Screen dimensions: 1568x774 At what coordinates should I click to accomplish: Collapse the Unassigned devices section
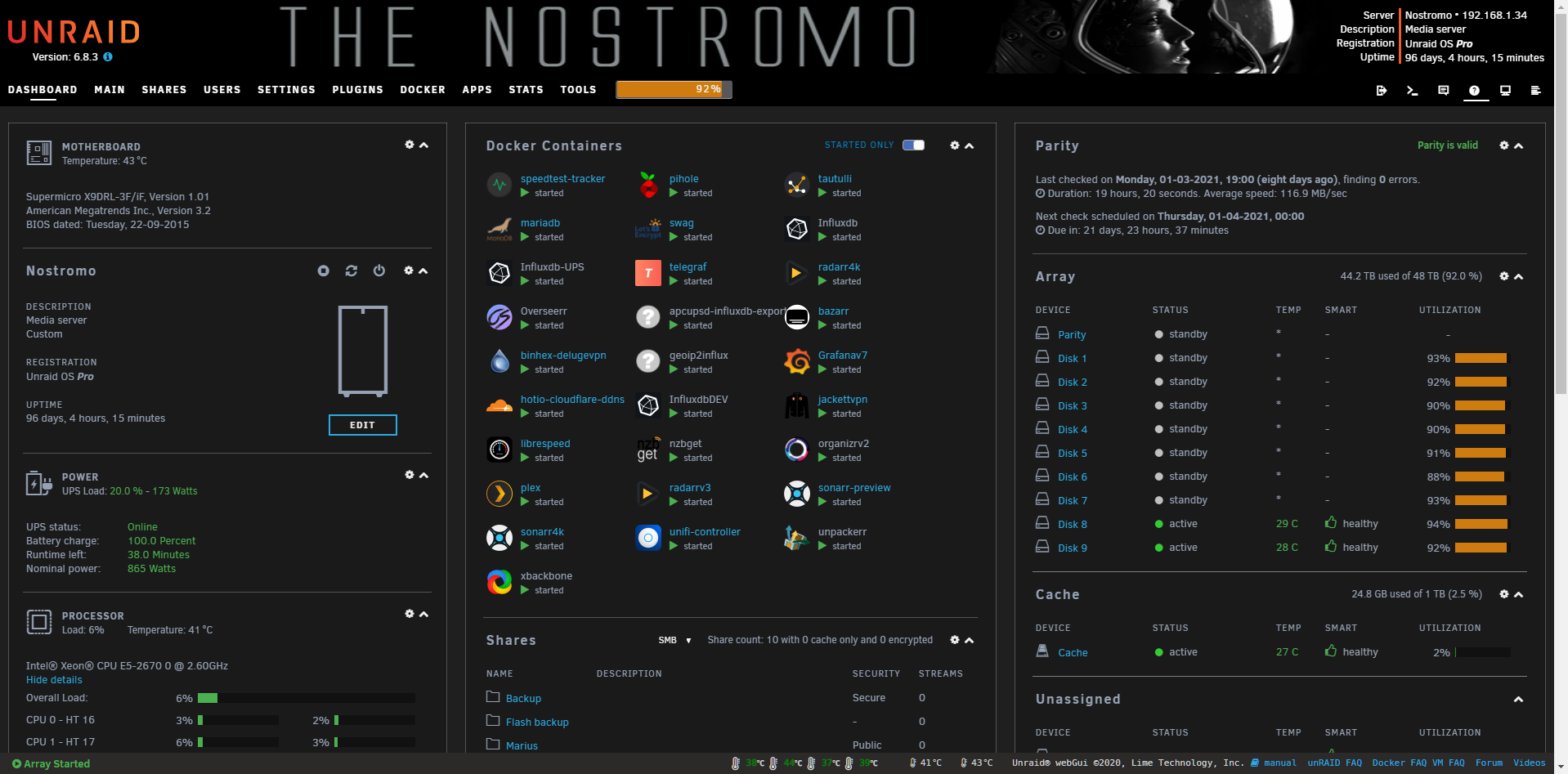(1518, 700)
